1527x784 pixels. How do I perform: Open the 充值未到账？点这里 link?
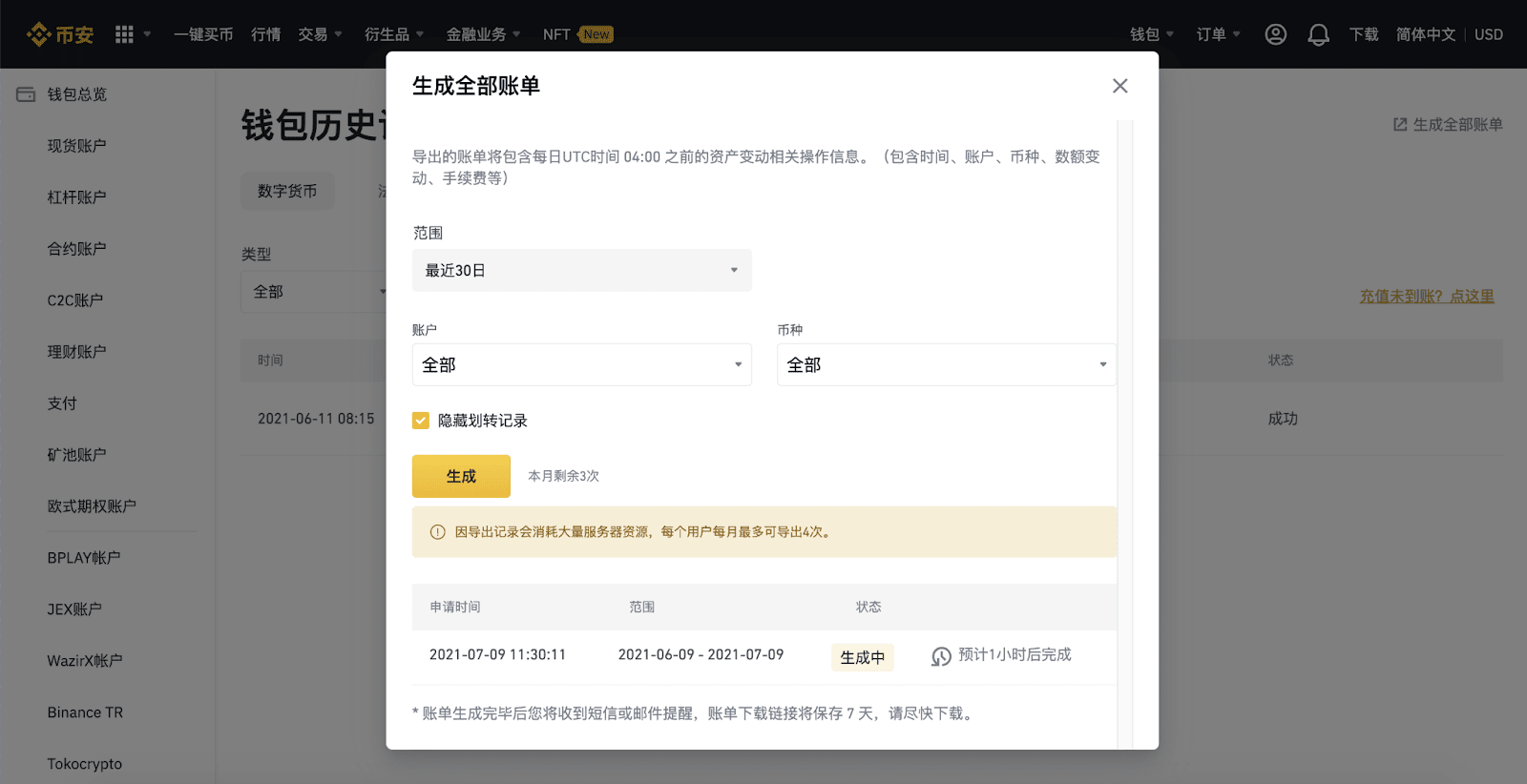click(x=1426, y=297)
